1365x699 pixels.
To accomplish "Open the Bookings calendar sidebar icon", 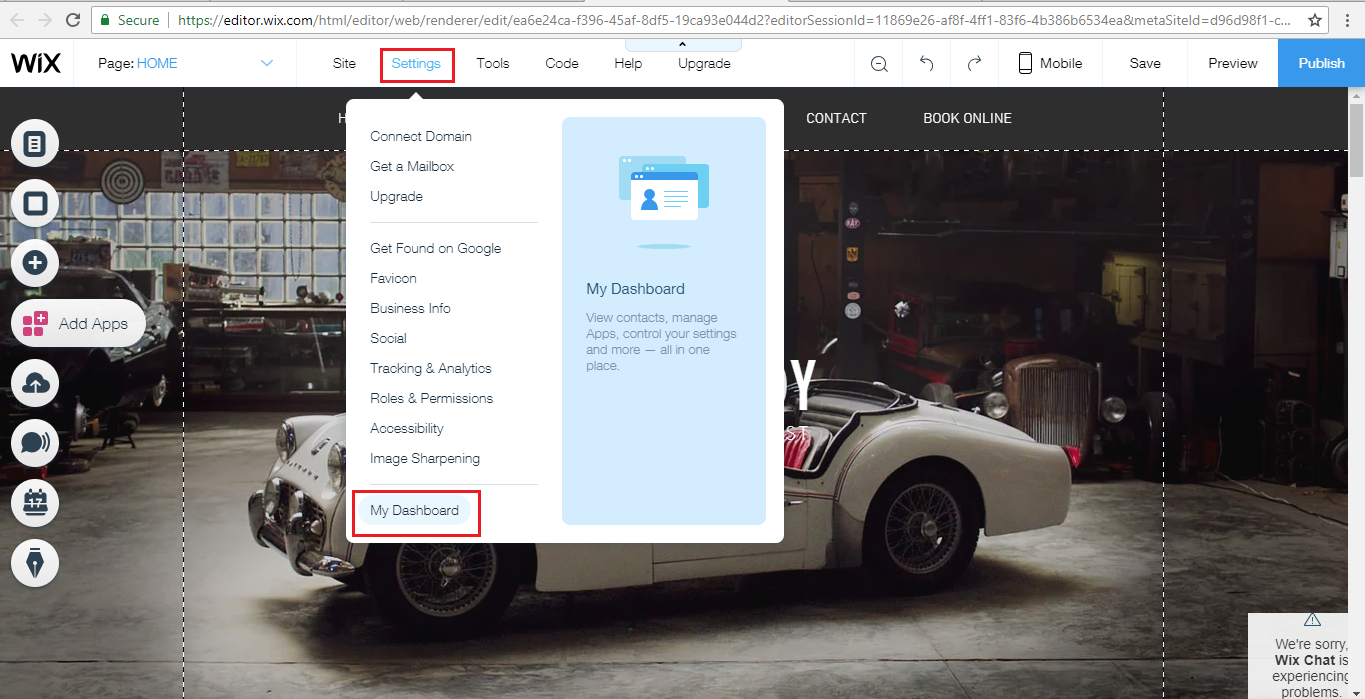I will [x=35, y=503].
